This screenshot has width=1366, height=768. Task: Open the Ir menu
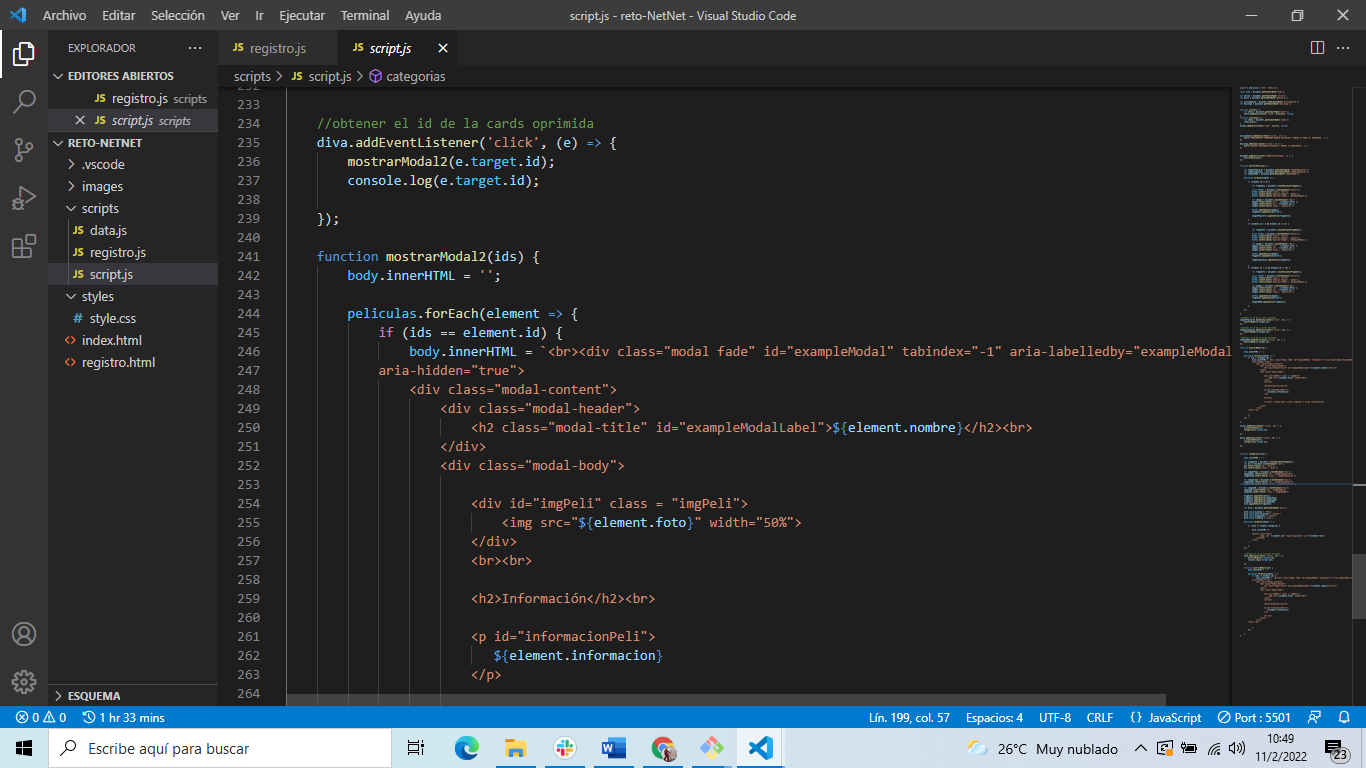[x=259, y=15]
